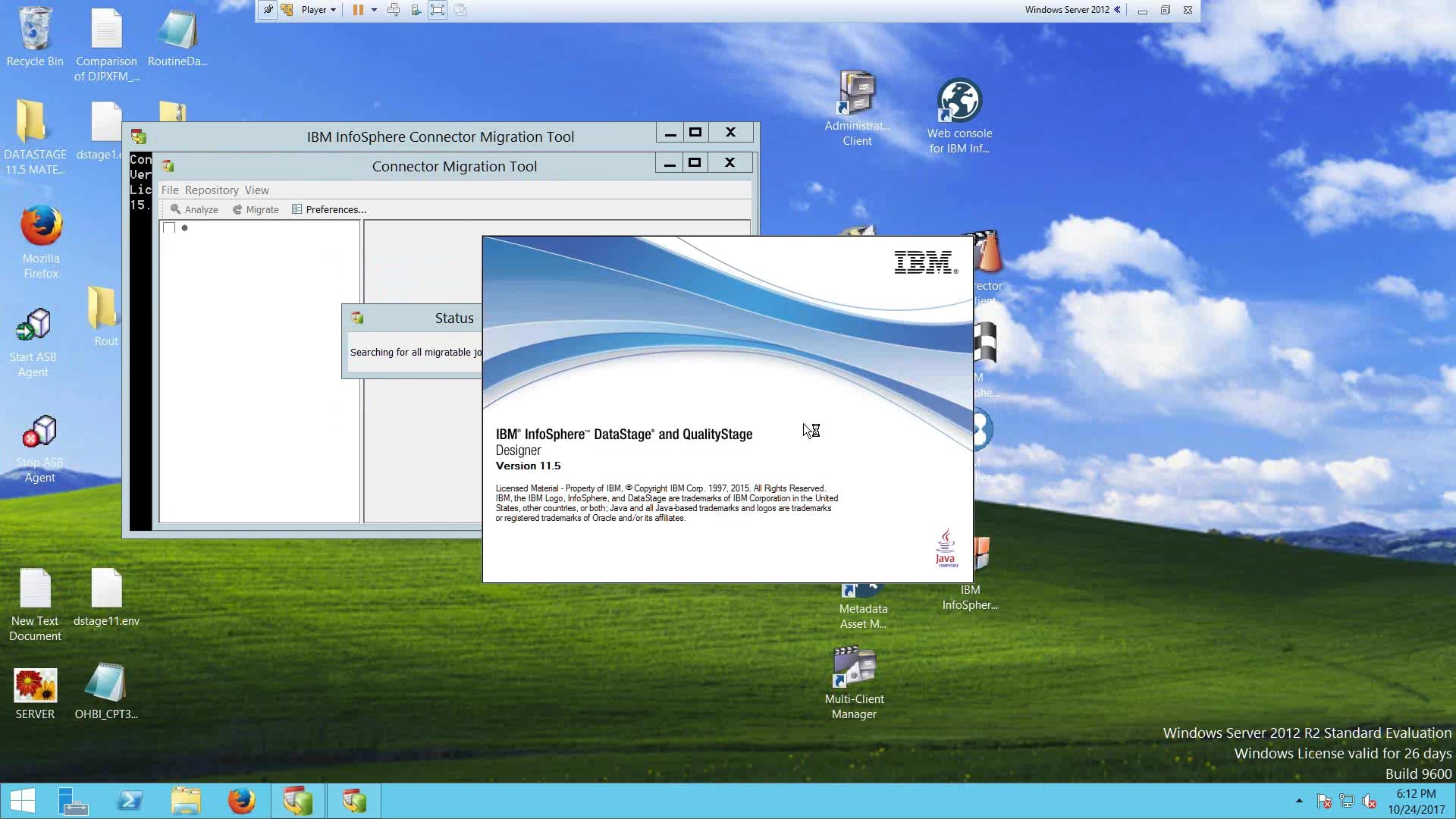Click the Migrate toolbar button
Viewport: 1456px width, 819px height.
256,209
